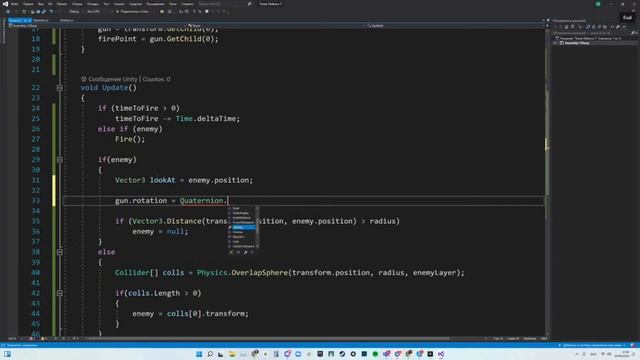Collapse the if(colls.Length > 0) block

click(60, 293)
